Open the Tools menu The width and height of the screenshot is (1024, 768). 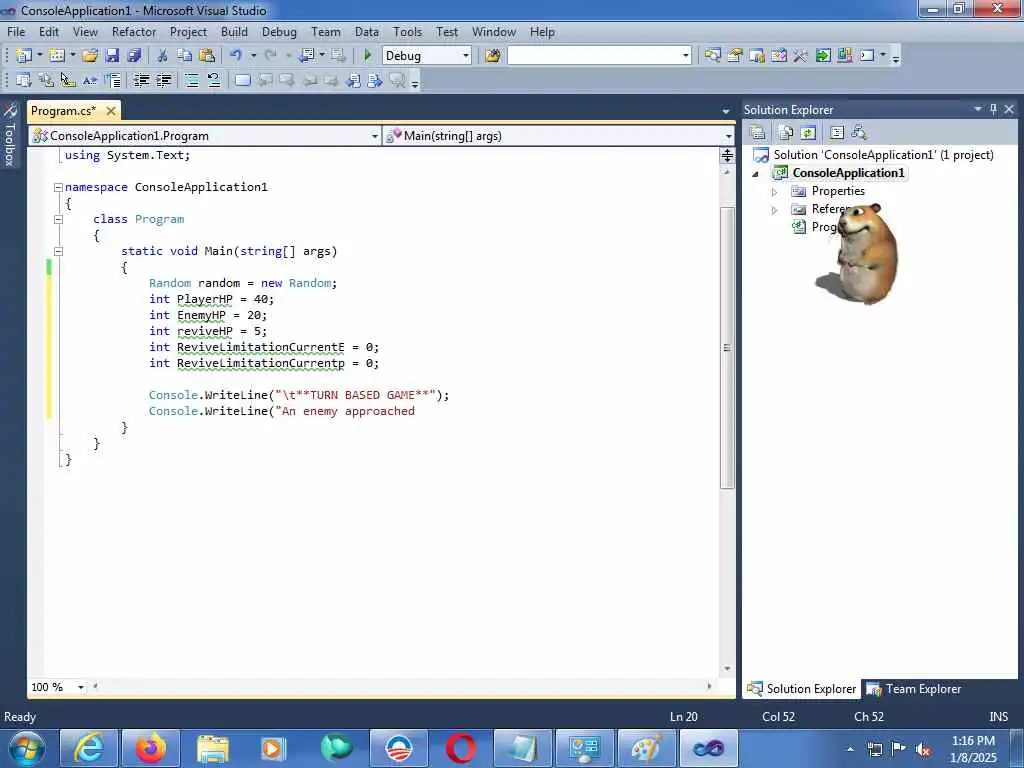(407, 31)
